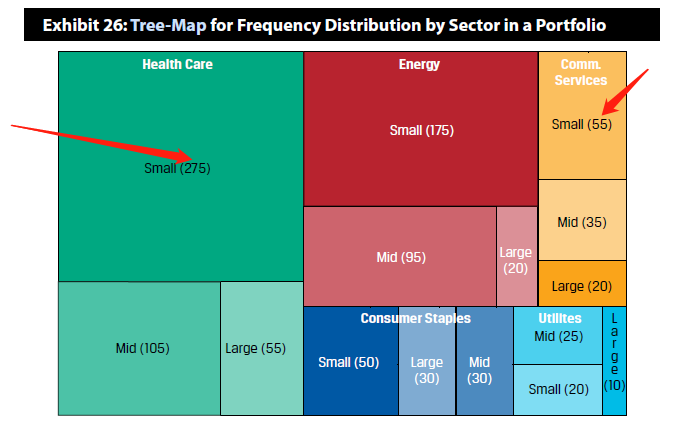
Task: Click the Consumer Staples Large (30) tile
Action: [x=427, y=361]
